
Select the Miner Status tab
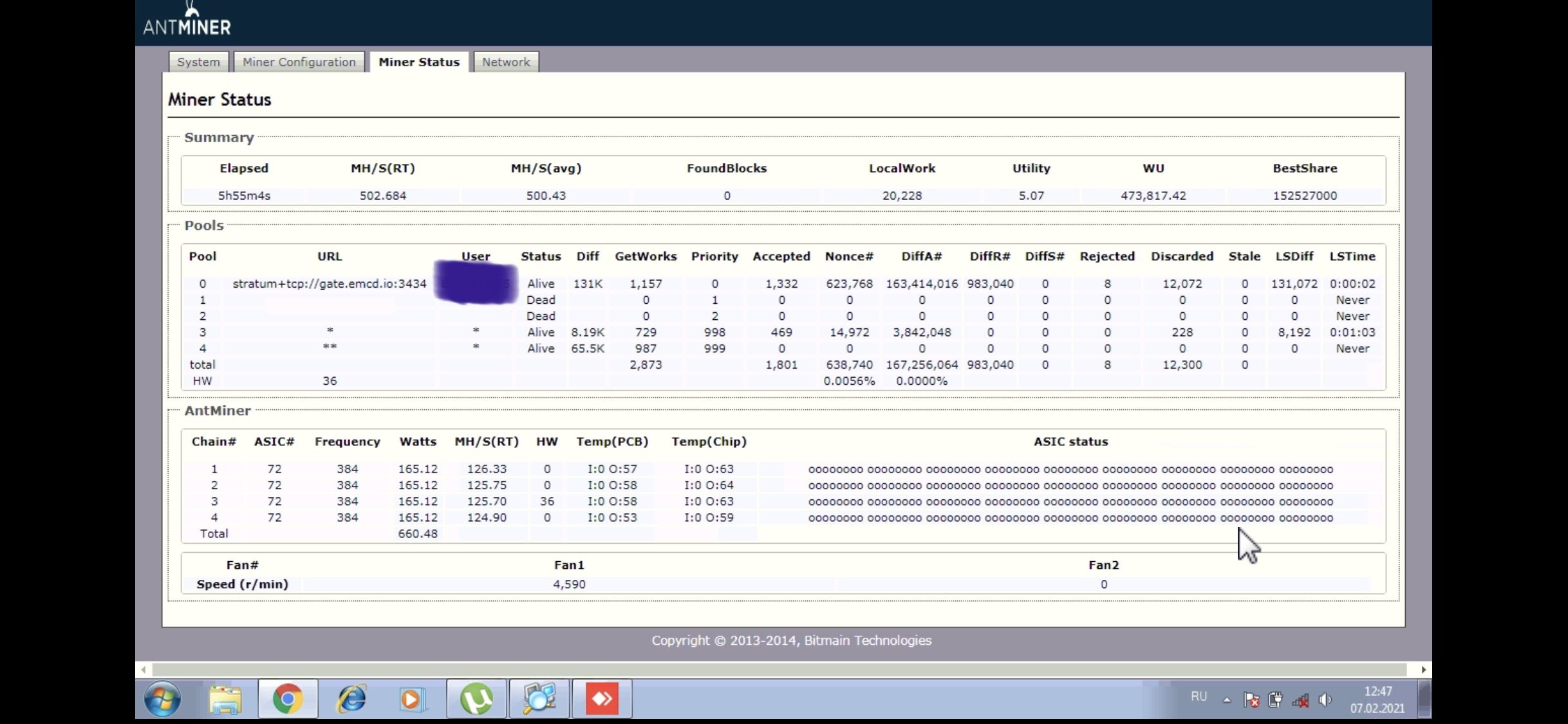click(419, 62)
